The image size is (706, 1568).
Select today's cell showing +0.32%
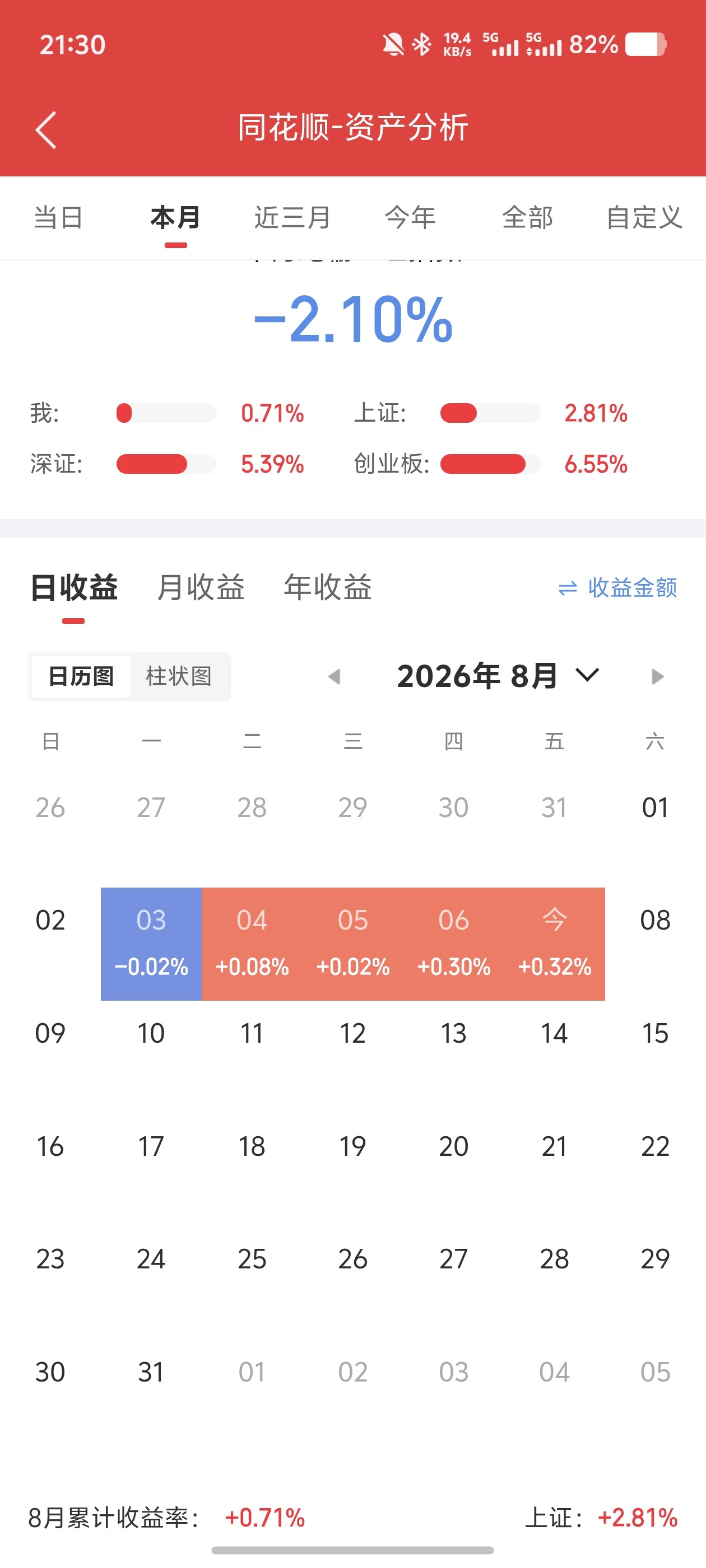tap(554, 944)
